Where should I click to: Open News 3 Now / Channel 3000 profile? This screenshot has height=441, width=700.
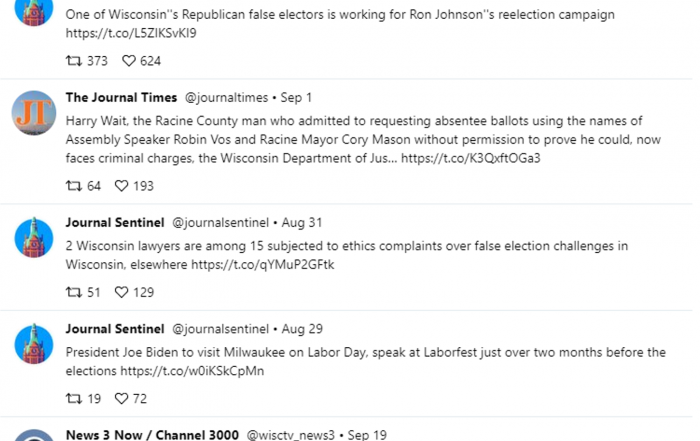click(152, 435)
